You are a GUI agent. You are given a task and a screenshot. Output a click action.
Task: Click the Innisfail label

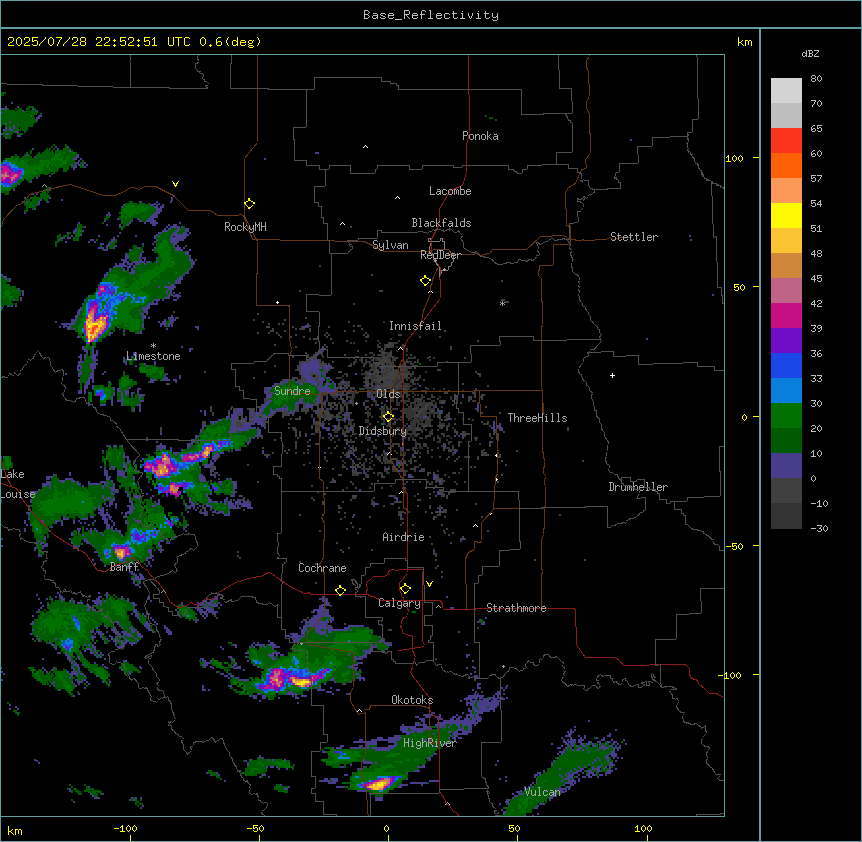click(x=415, y=326)
